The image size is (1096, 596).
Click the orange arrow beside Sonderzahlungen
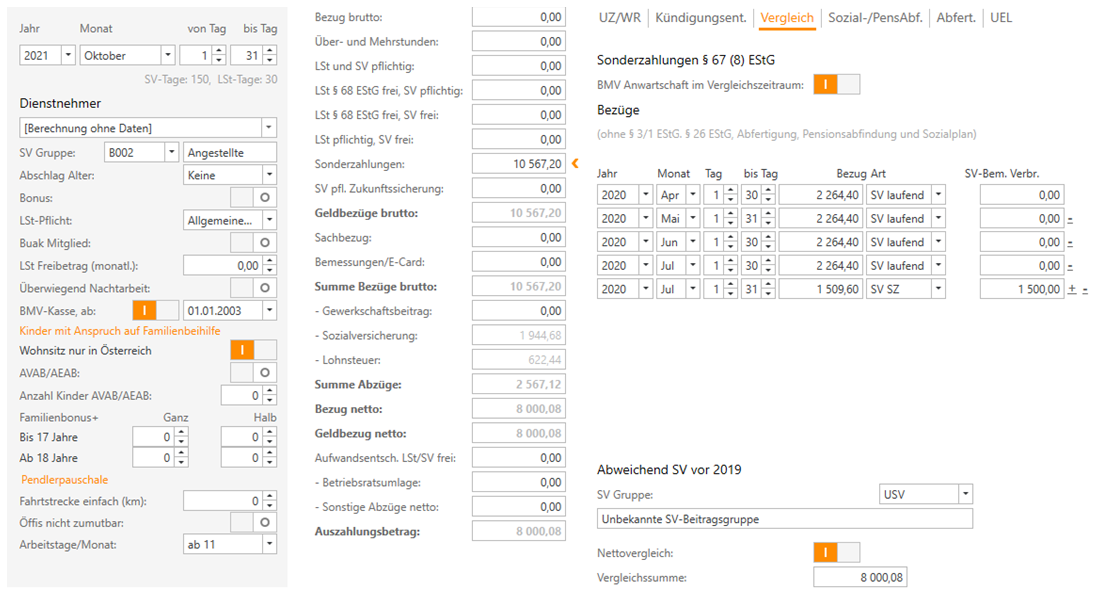click(575, 163)
